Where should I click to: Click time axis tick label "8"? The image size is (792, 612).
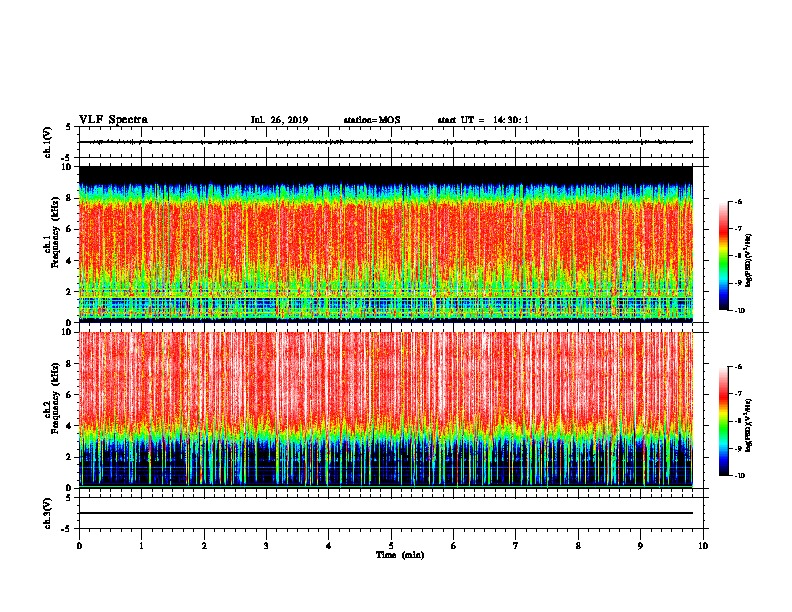click(x=578, y=546)
